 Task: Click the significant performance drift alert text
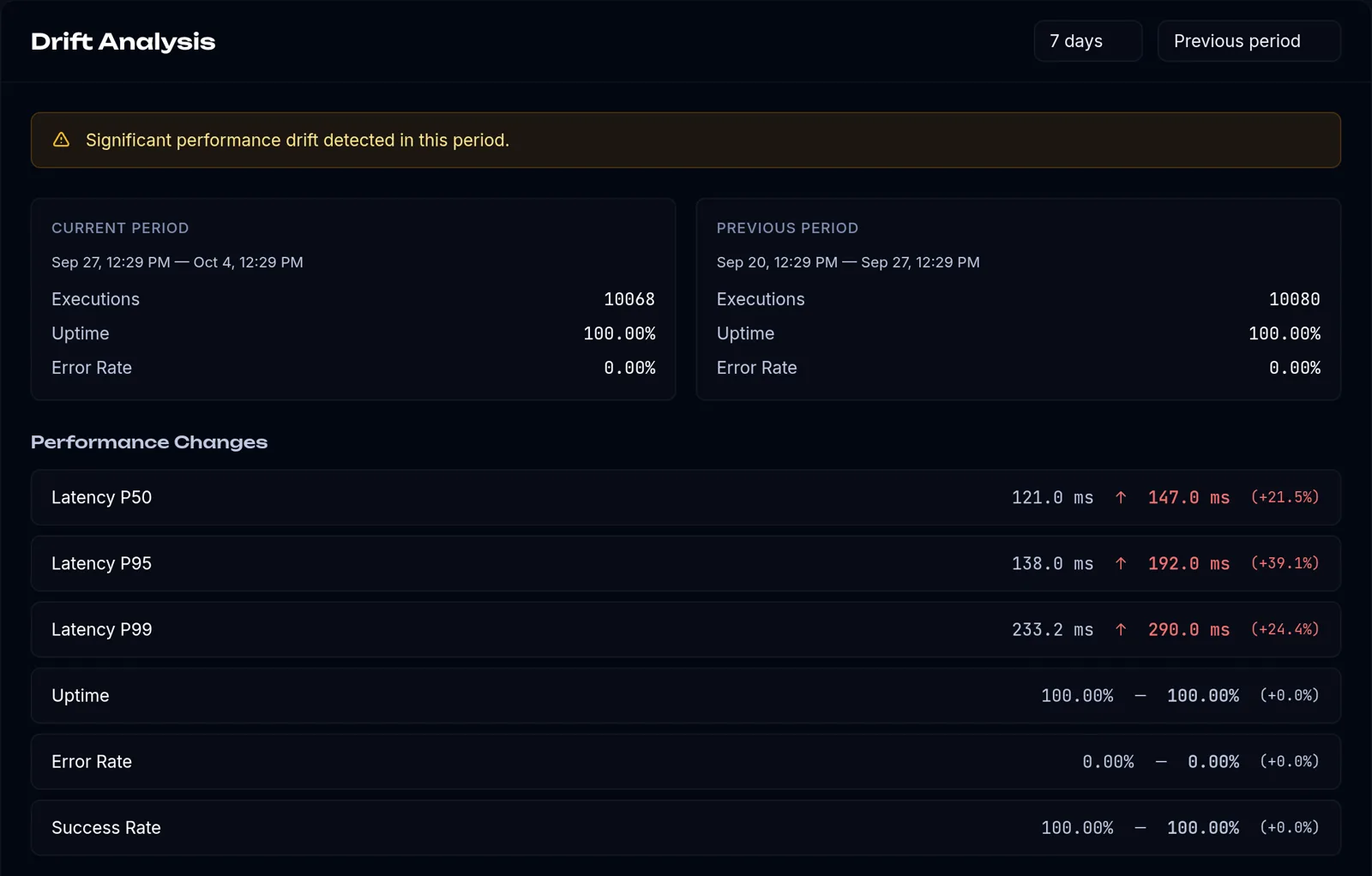298,140
